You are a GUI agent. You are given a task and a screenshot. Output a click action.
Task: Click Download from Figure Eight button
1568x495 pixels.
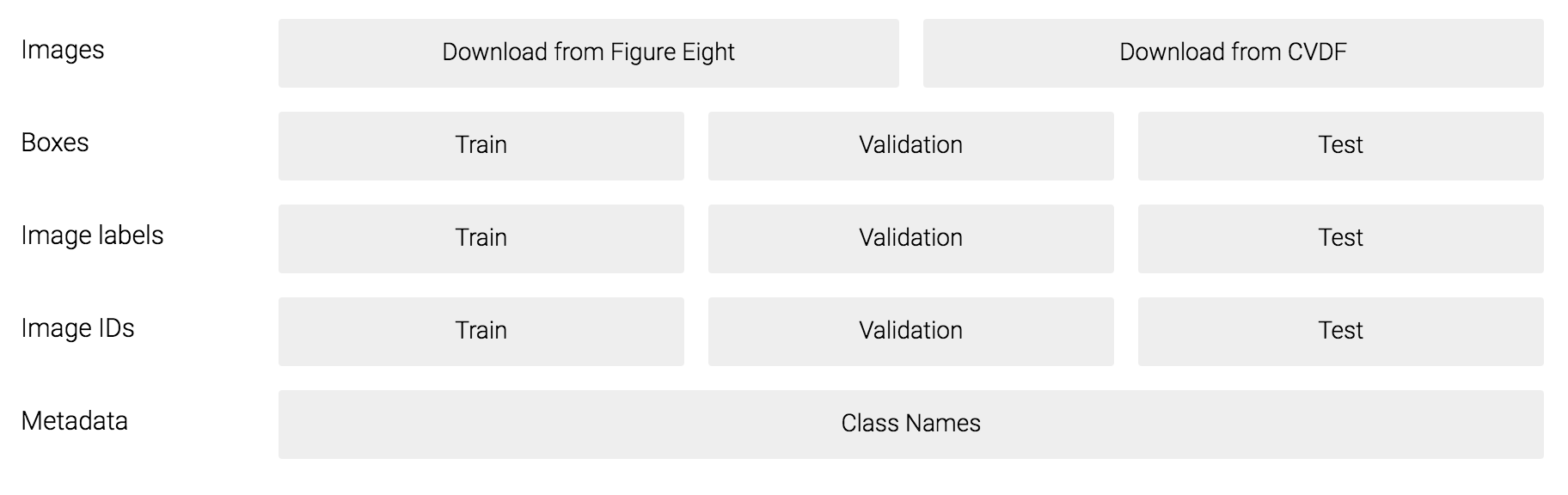point(588,53)
